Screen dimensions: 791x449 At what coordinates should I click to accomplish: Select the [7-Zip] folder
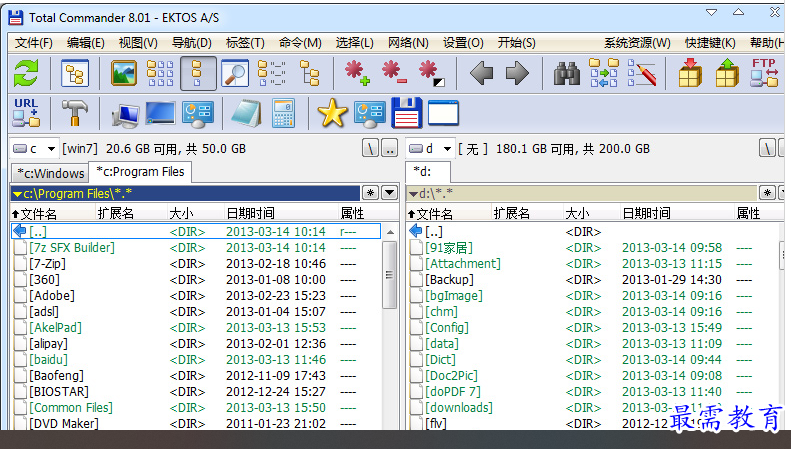tap(47, 264)
